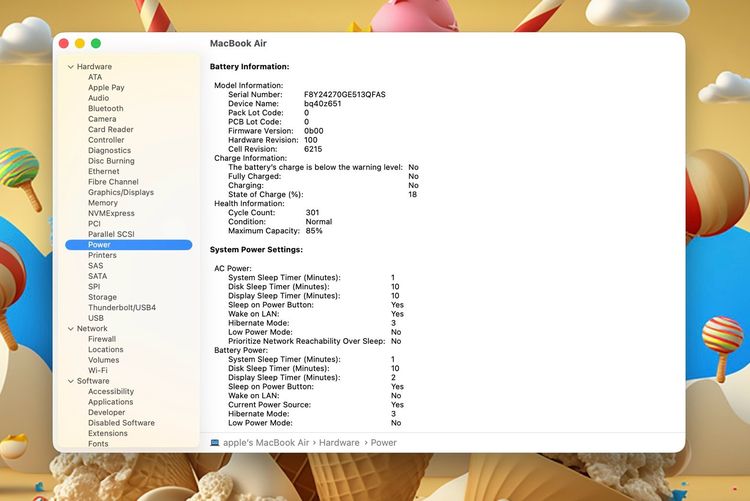Click State of Charge value 18

[x=412, y=194]
